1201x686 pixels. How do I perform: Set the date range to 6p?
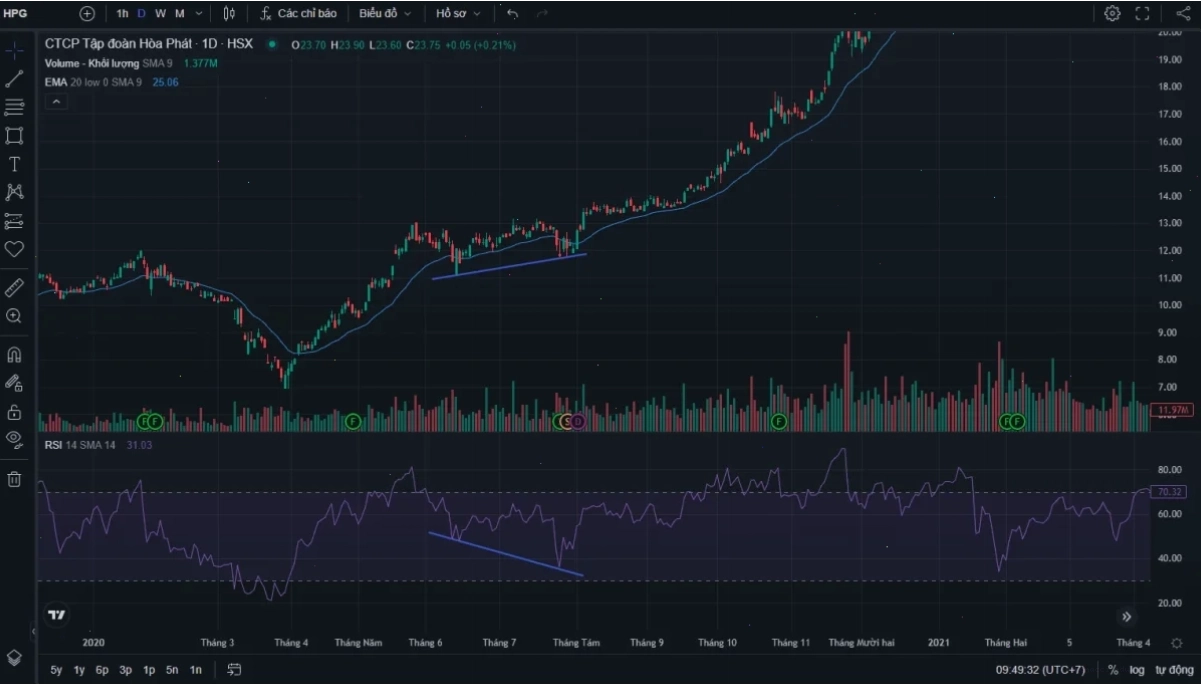[x=102, y=670]
